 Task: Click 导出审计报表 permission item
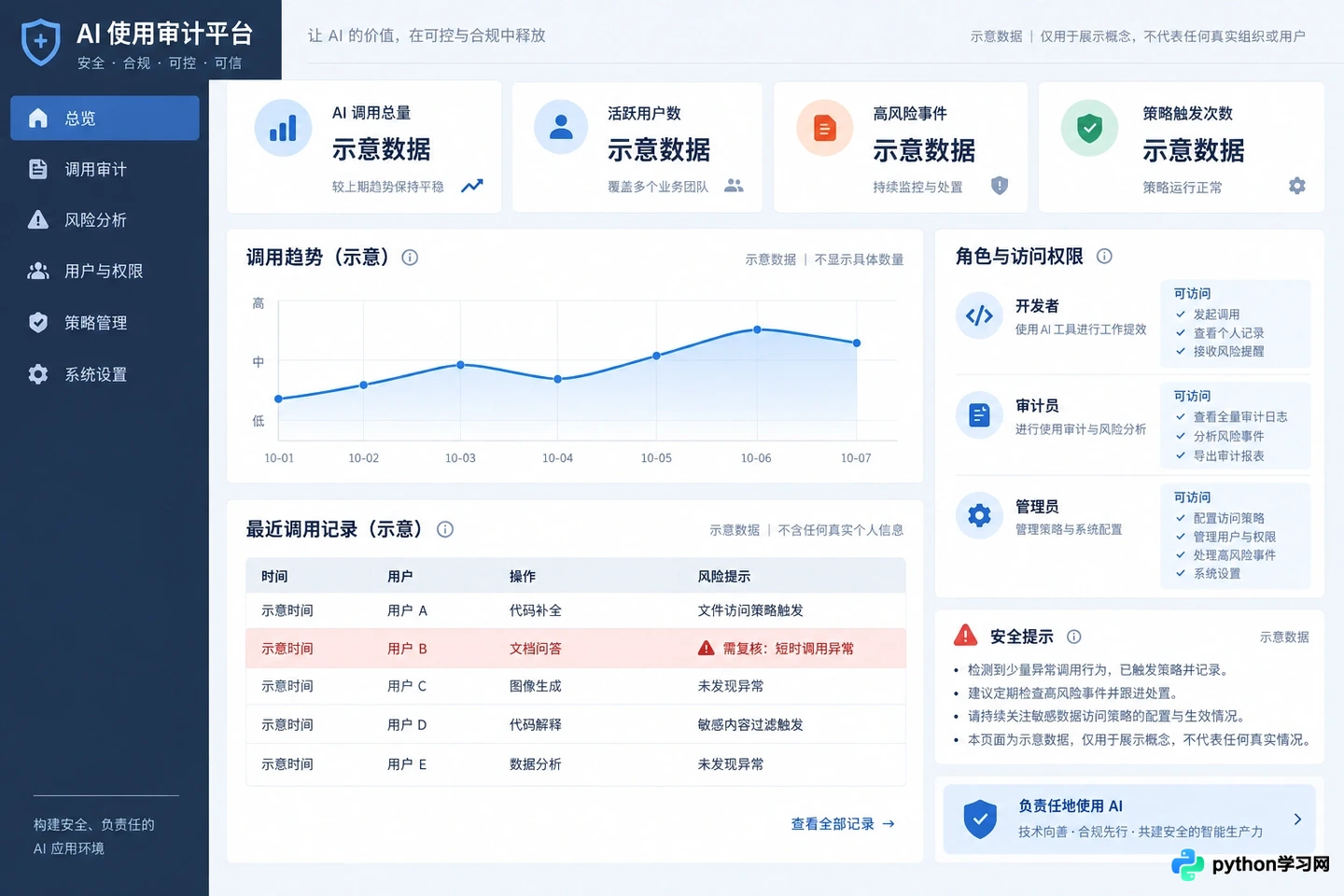click(1229, 456)
